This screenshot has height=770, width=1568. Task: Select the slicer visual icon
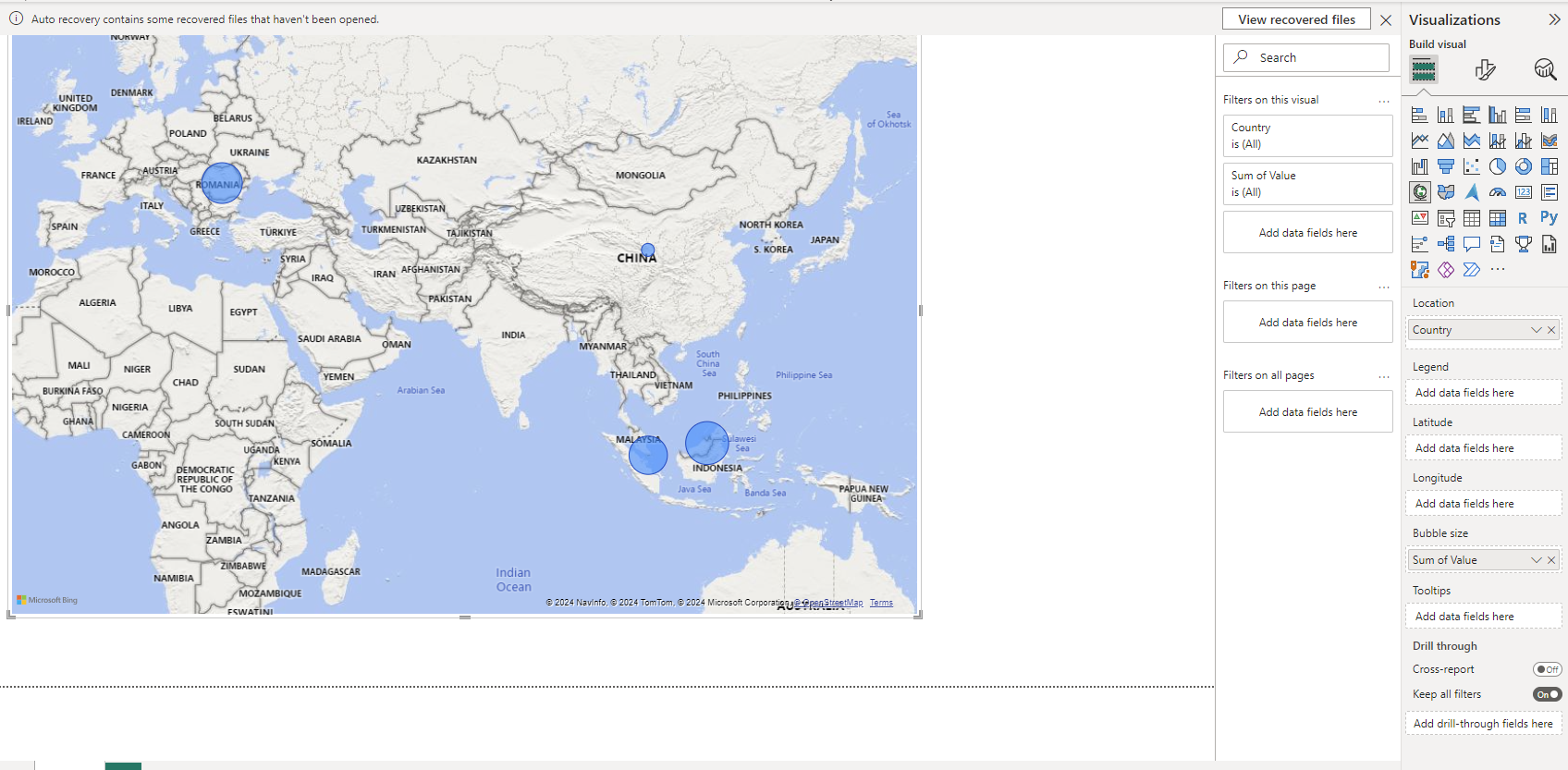[1446, 218]
